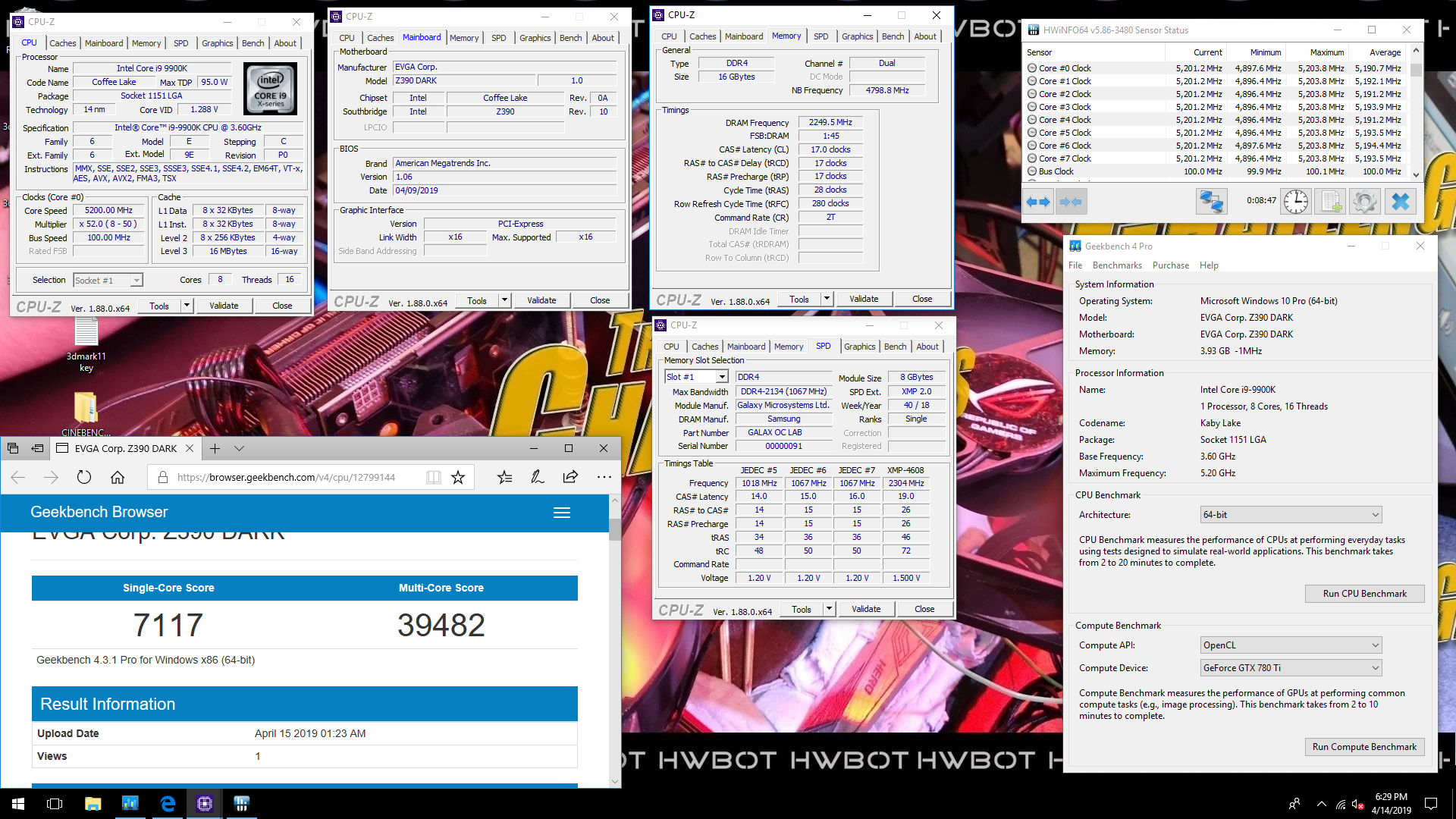Open Geekbench Benchmarks menu
The image size is (1456, 819).
[x=1117, y=265]
